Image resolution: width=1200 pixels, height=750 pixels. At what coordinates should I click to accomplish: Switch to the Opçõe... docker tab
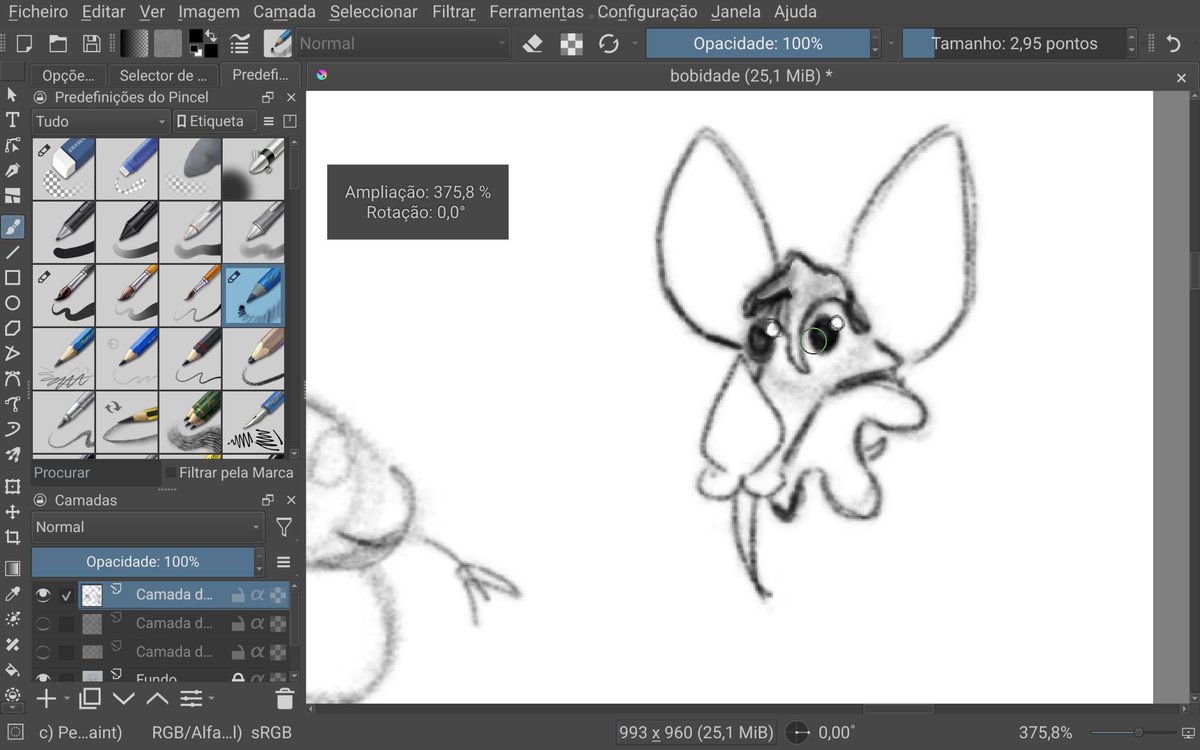click(x=68, y=75)
